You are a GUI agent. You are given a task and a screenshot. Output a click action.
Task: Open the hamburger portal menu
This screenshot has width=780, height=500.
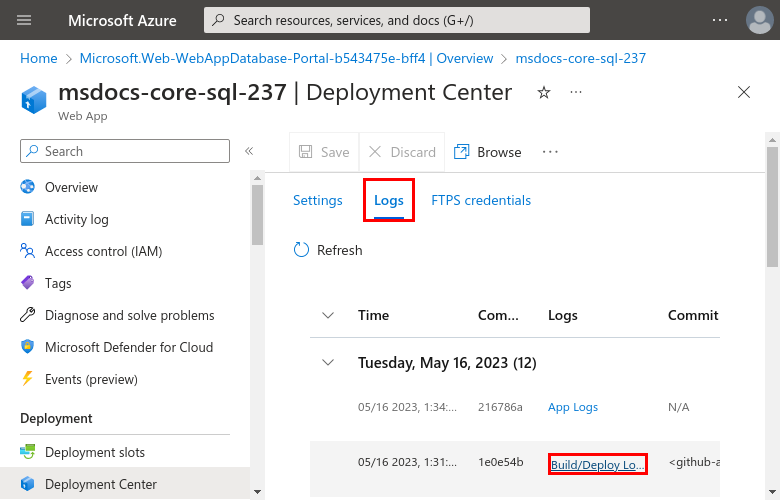(x=25, y=20)
